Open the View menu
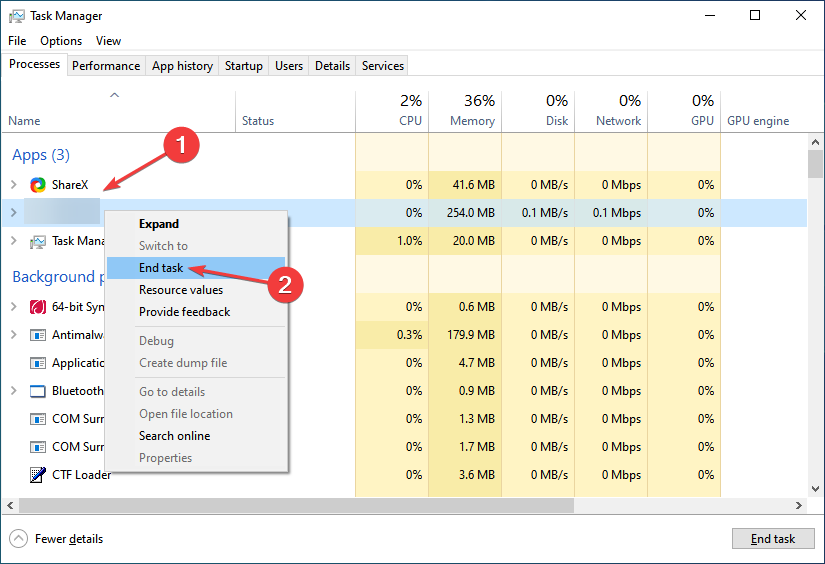The height and width of the screenshot is (564, 825). (x=108, y=41)
